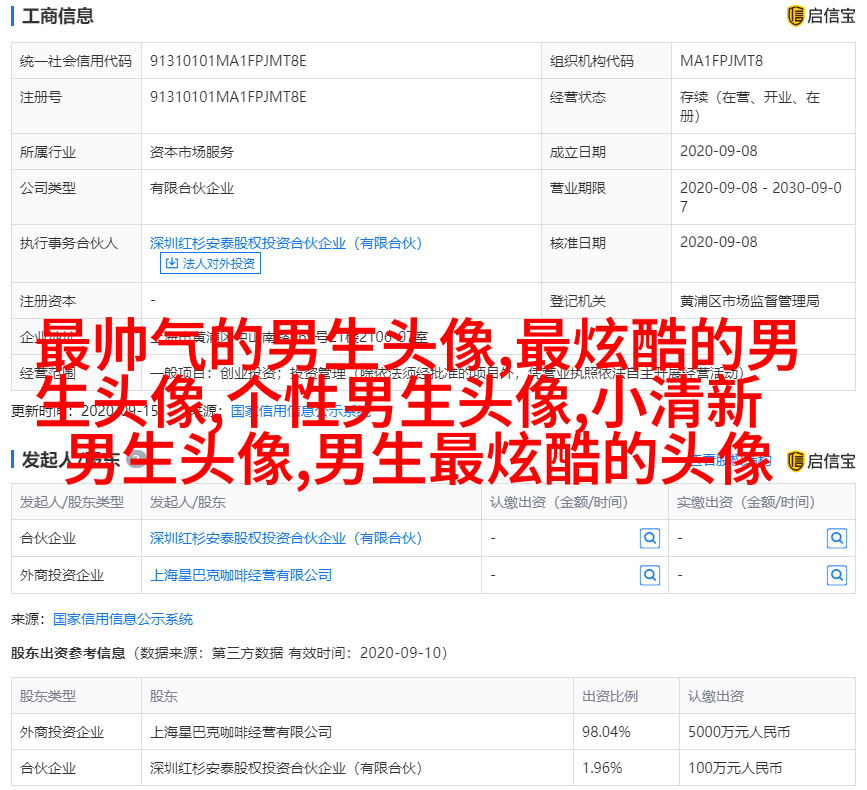This screenshot has width=867, height=790.
Task: Select industry value 资本市场服务
Action: coord(191,152)
